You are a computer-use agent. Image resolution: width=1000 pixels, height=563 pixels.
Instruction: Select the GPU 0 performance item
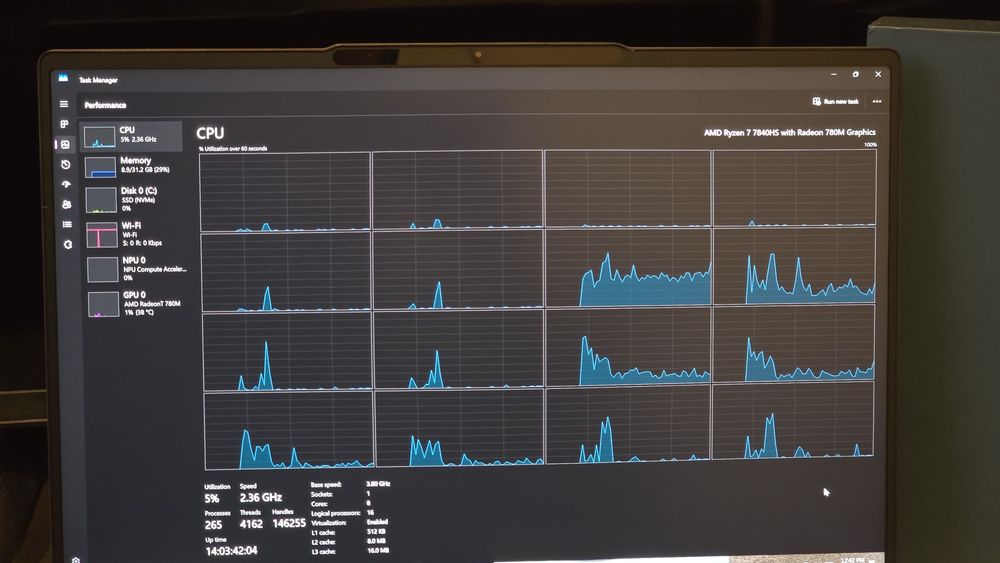coord(135,303)
